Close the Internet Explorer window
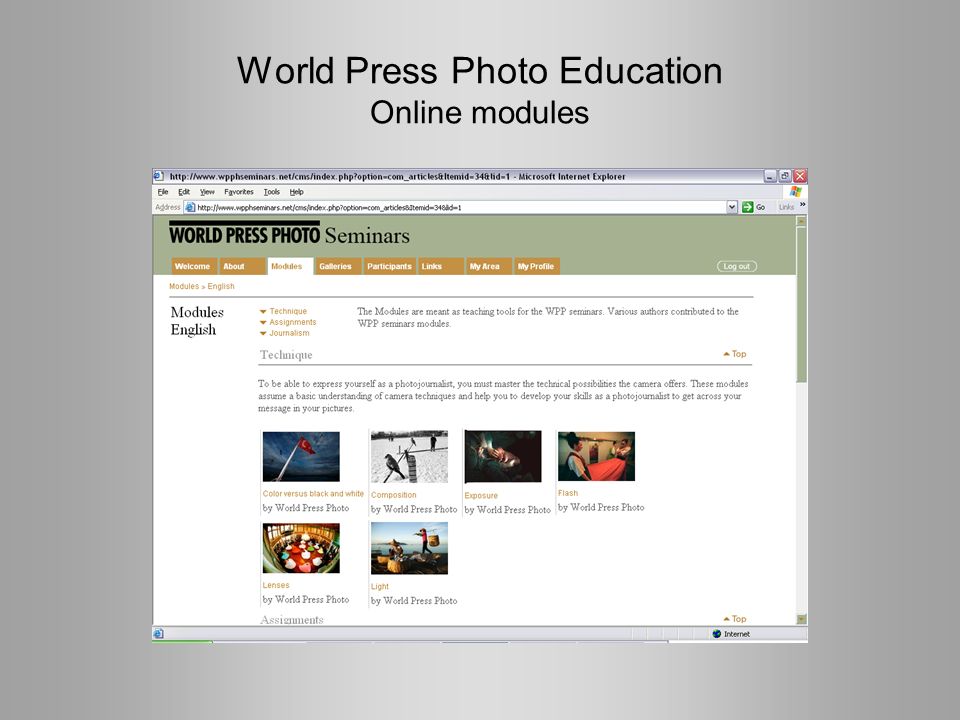Viewport: 960px width, 720px height. (800, 176)
